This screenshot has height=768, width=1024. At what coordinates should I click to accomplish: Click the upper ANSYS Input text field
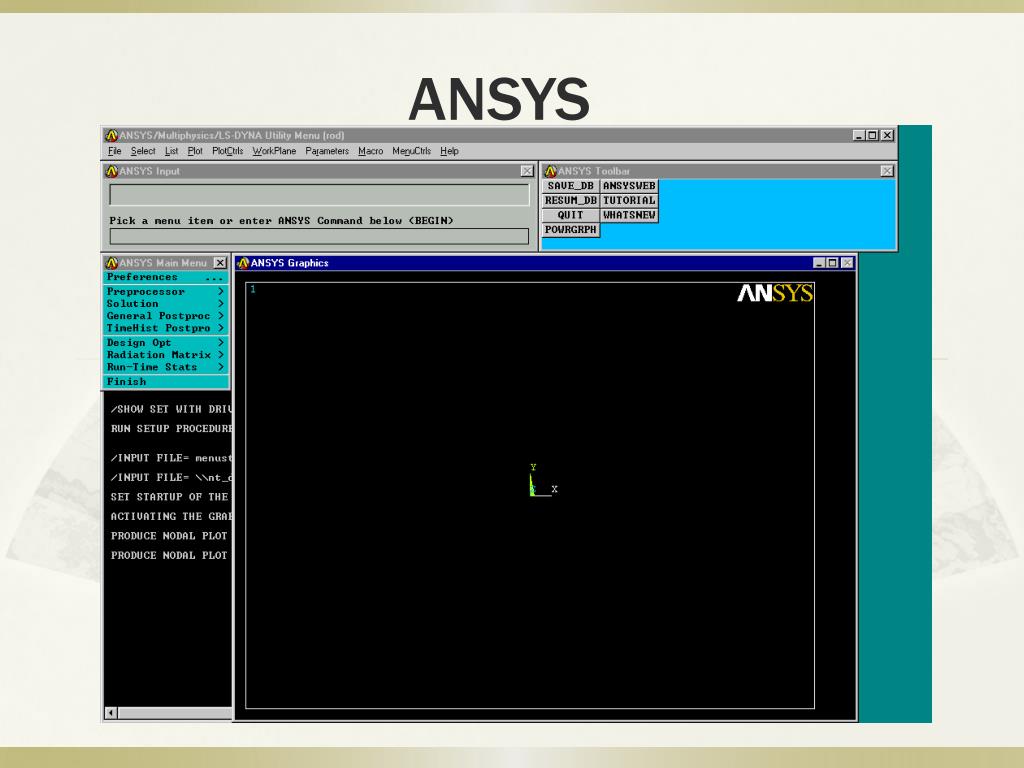pos(319,195)
